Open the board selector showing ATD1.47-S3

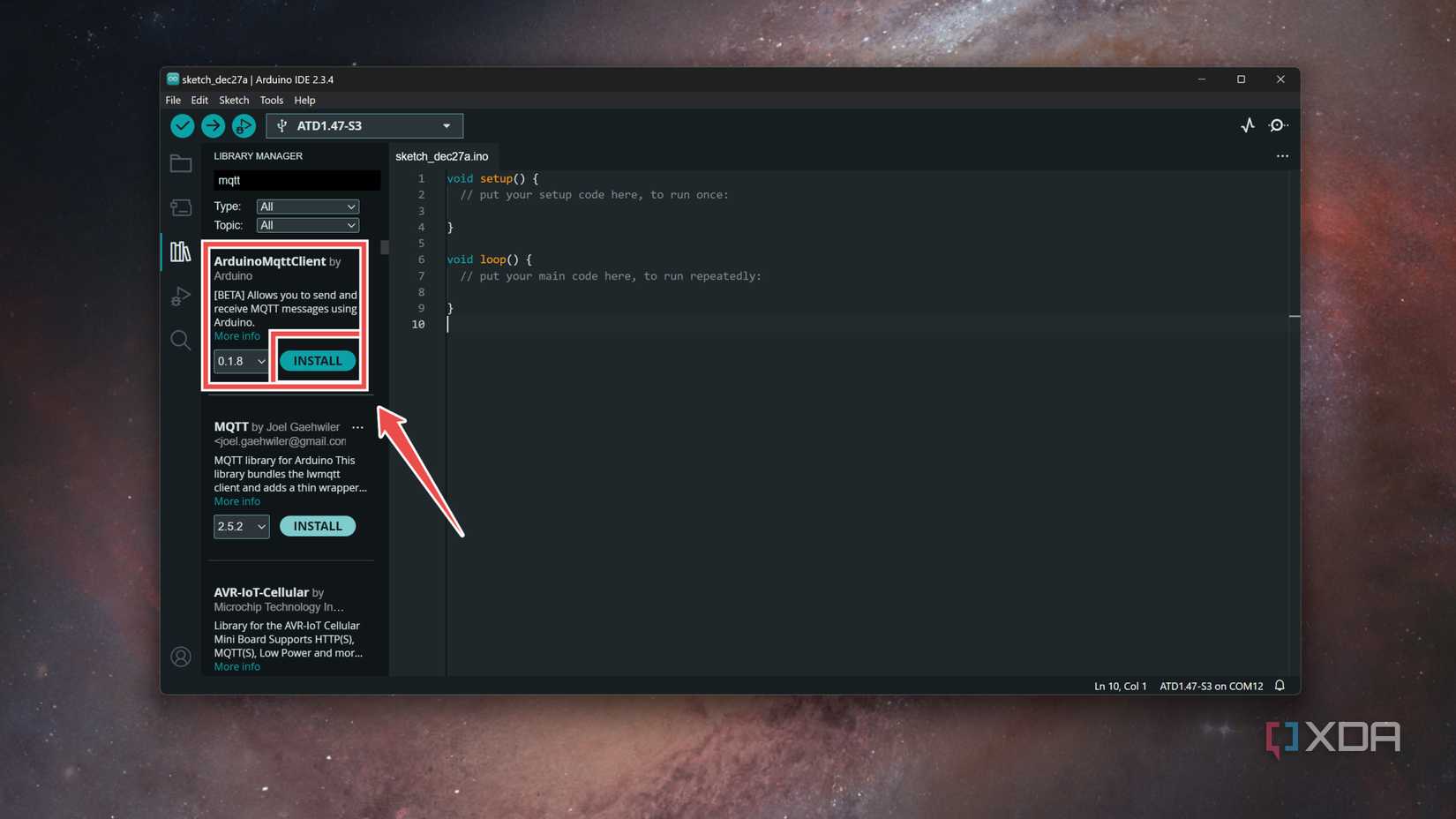pos(364,125)
